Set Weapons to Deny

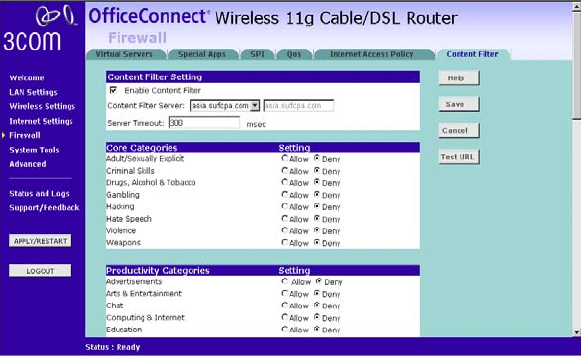317,243
